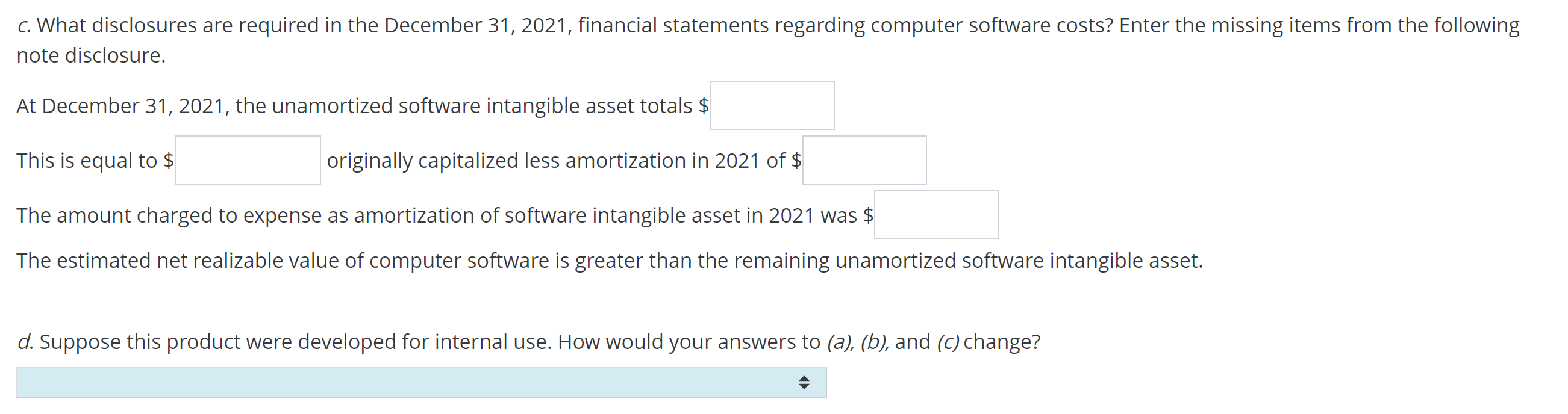The height and width of the screenshot is (414, 1568).
Task: Click the unamortized software intangible asset total field
Action: [773, 105]
